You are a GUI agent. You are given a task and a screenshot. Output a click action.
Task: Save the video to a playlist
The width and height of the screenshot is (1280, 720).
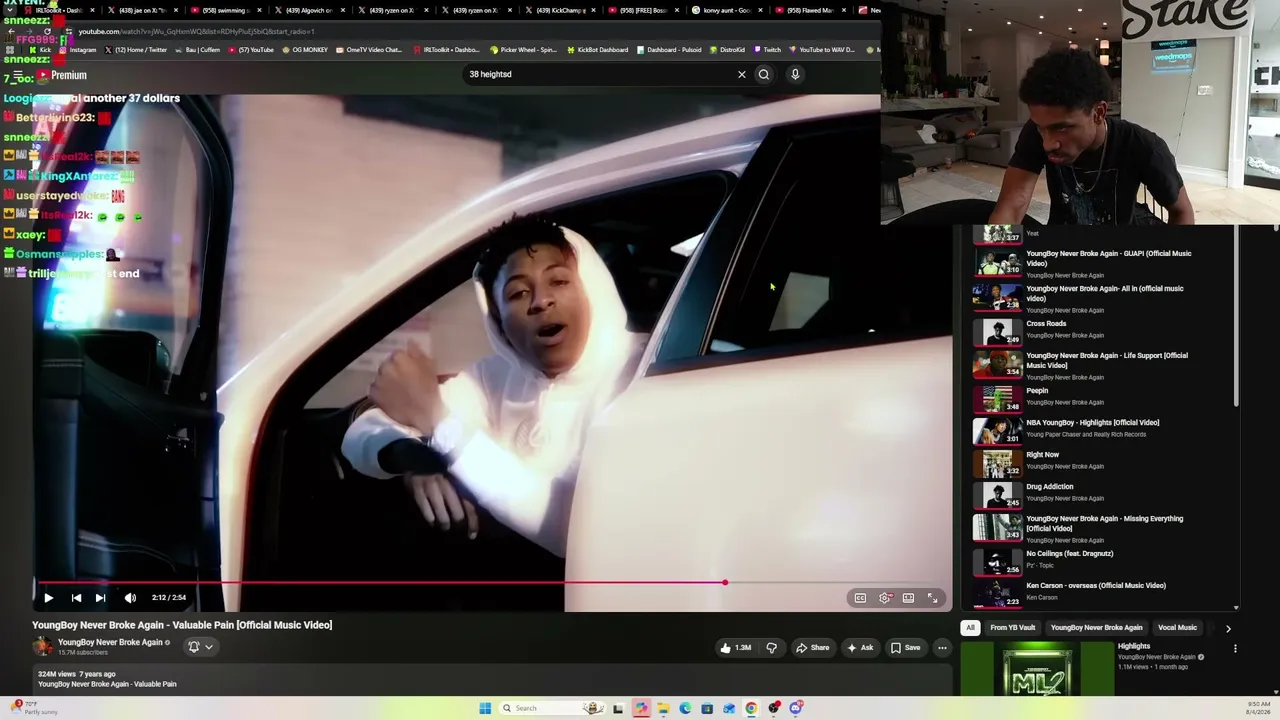click(x=906, y=648)
